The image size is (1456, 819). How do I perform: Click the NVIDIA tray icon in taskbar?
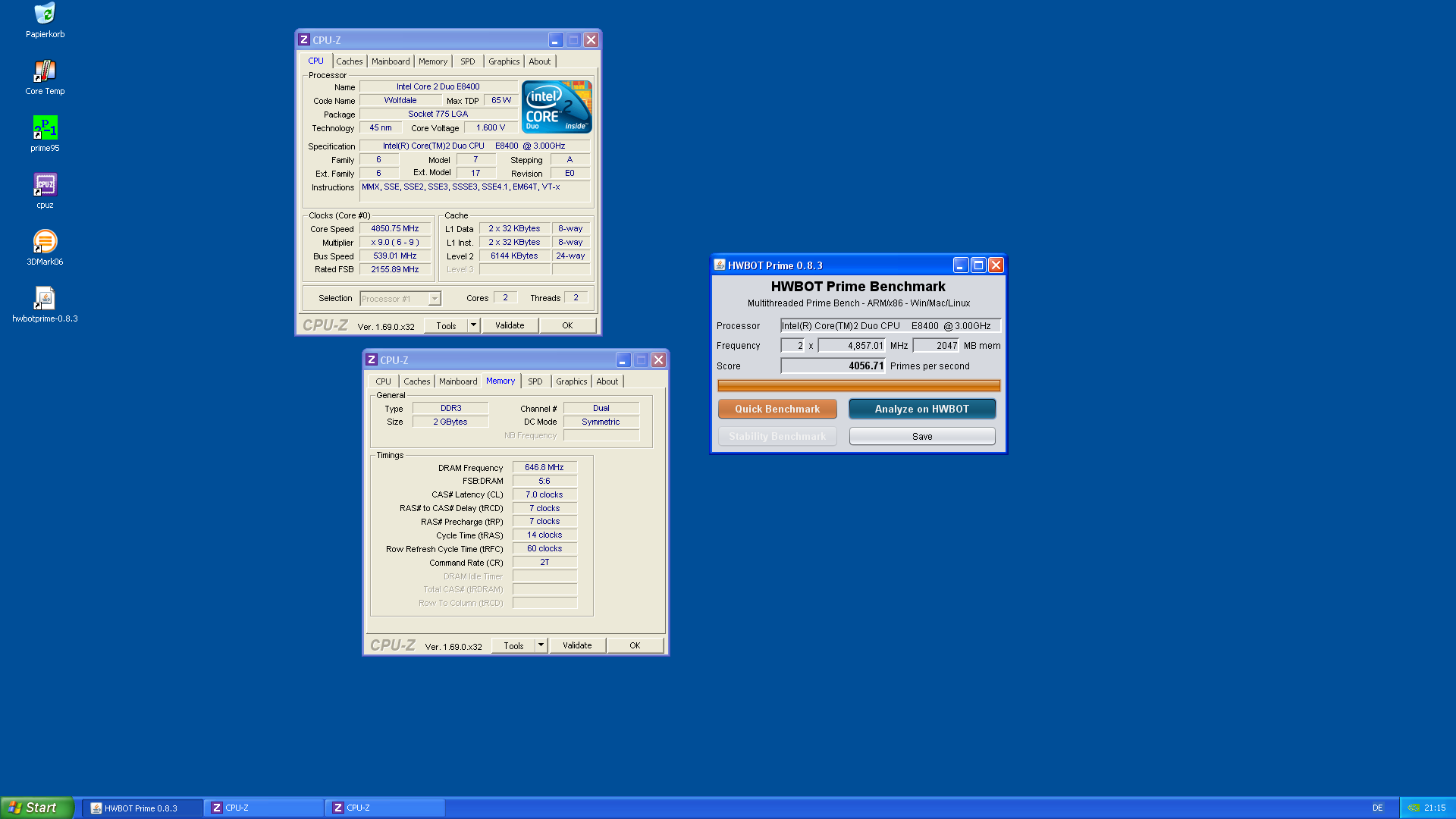pos(1414,808)
